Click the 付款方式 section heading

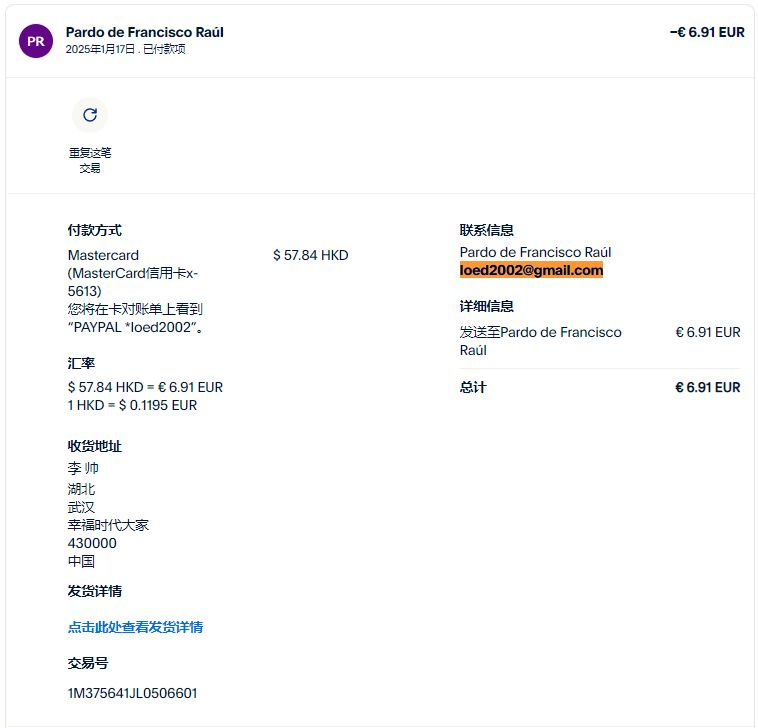pos(94,230)
